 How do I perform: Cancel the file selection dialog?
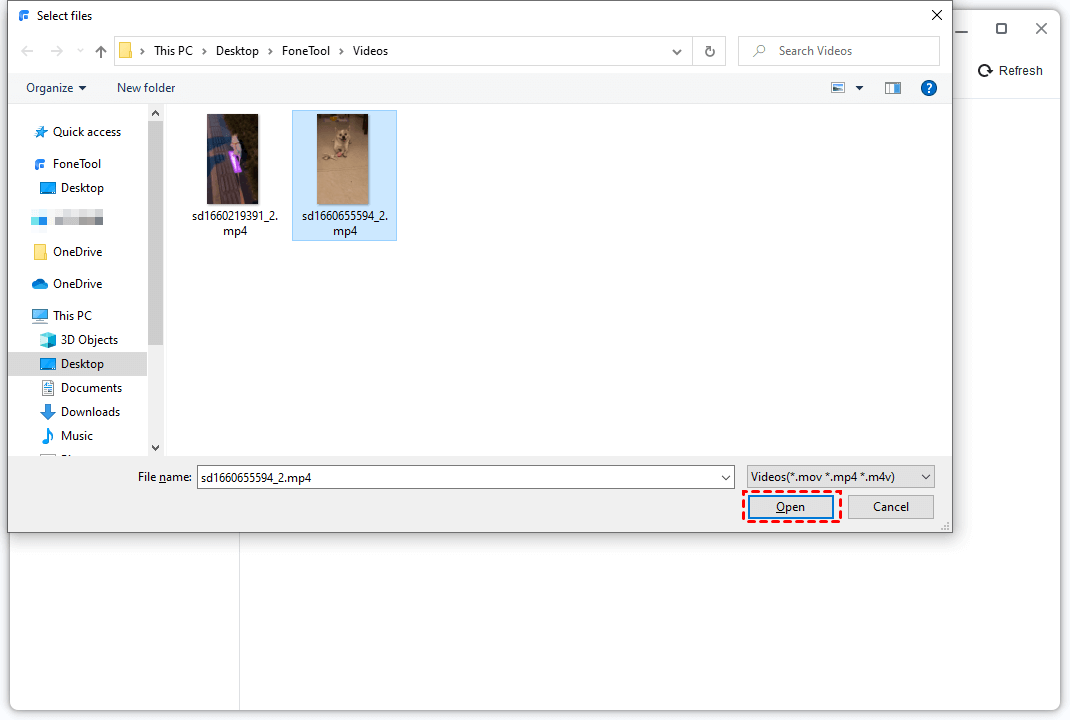890,507
